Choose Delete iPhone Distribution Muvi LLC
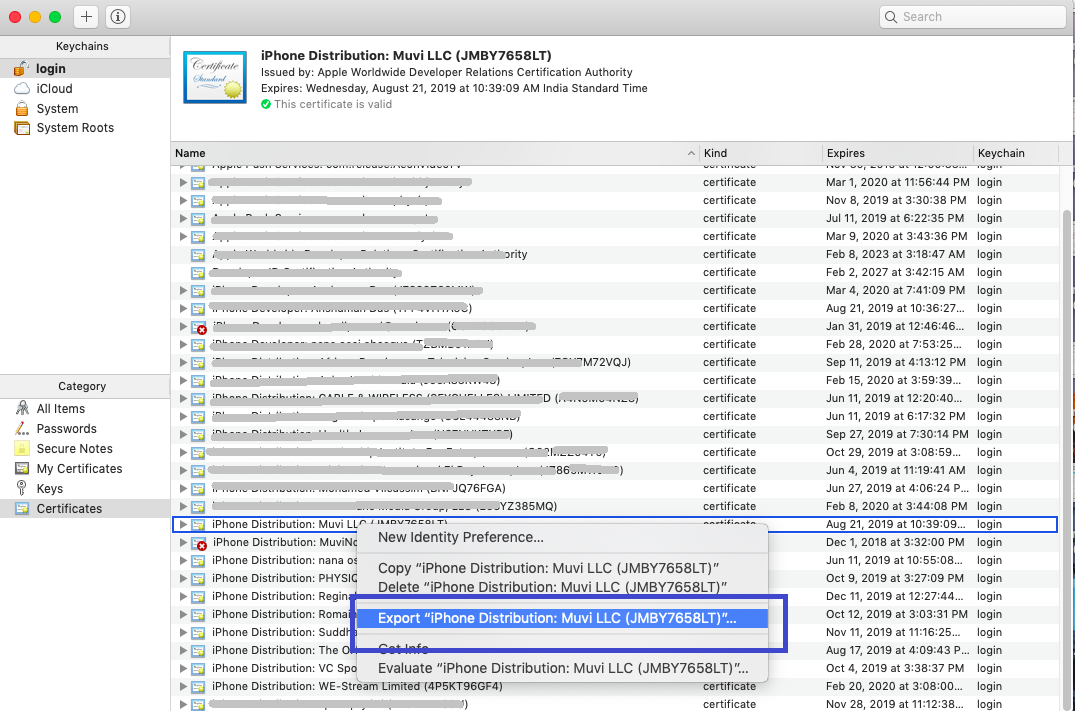This screenshot has height=711, width=1075. pos(562,588)
